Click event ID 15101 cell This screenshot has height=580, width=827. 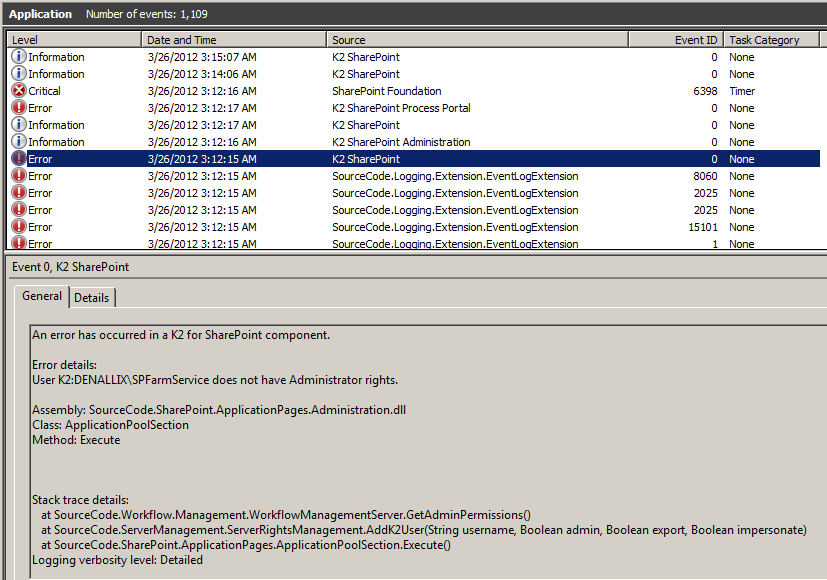pyautogui.click(x=703, y=227)
